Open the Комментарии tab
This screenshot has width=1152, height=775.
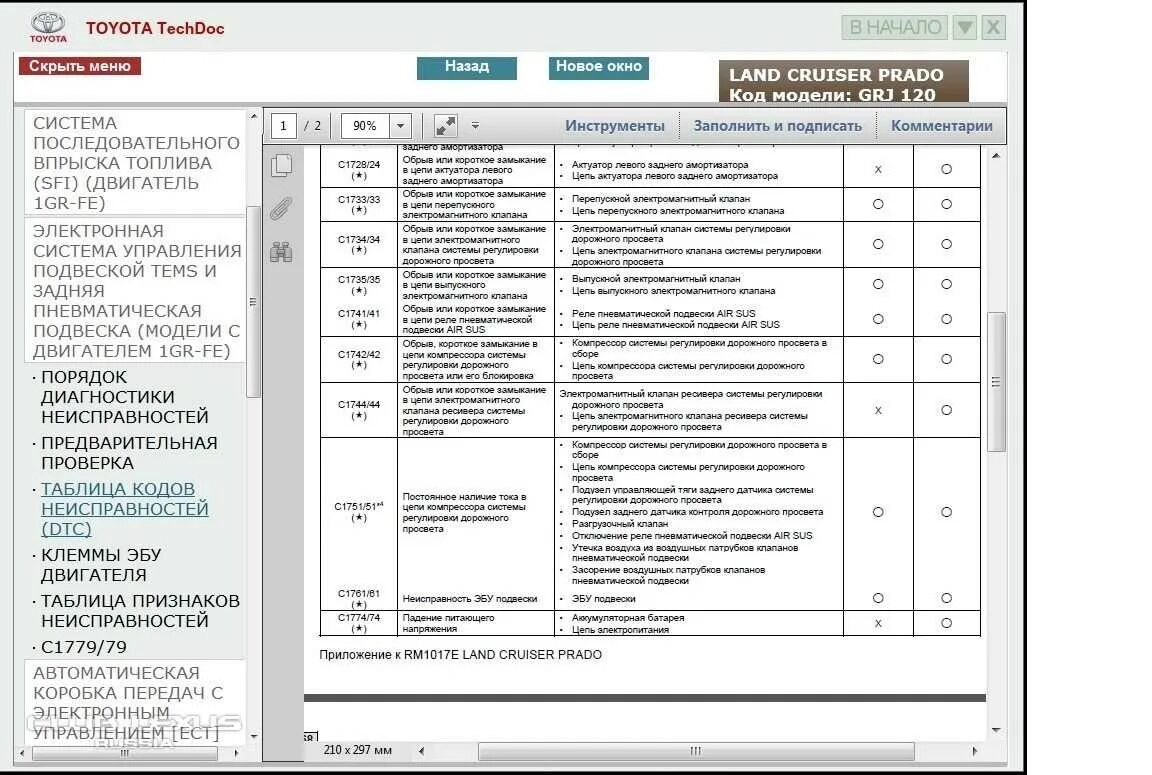point(941,126)
